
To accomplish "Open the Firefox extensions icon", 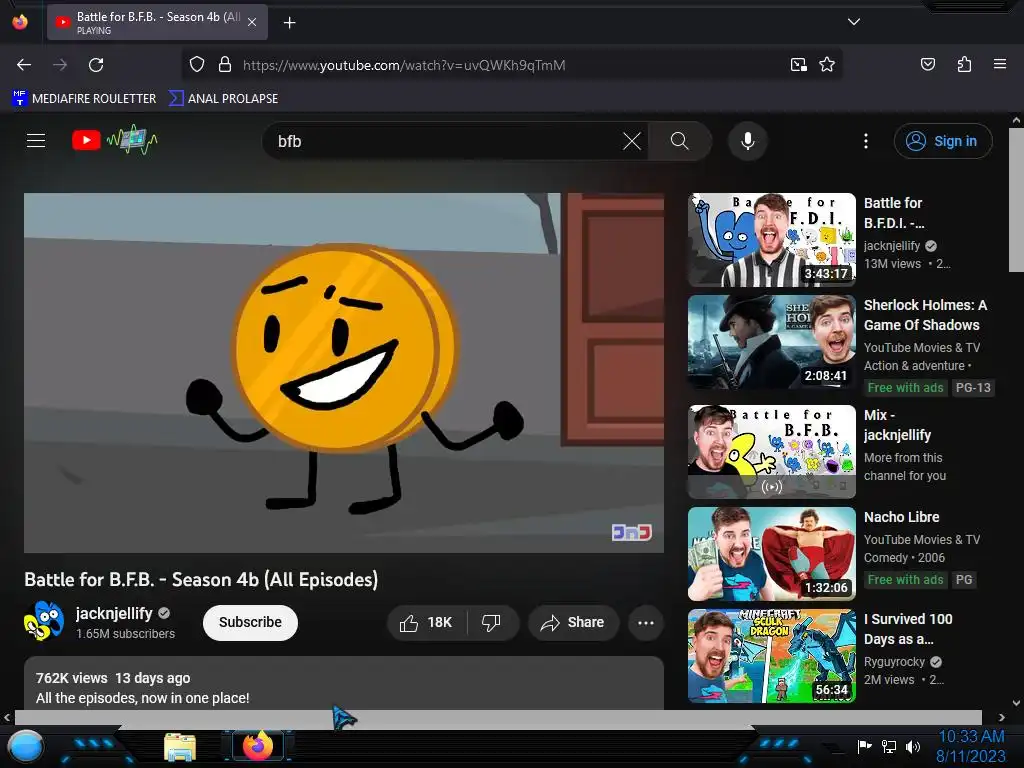I will click(964, 64).
